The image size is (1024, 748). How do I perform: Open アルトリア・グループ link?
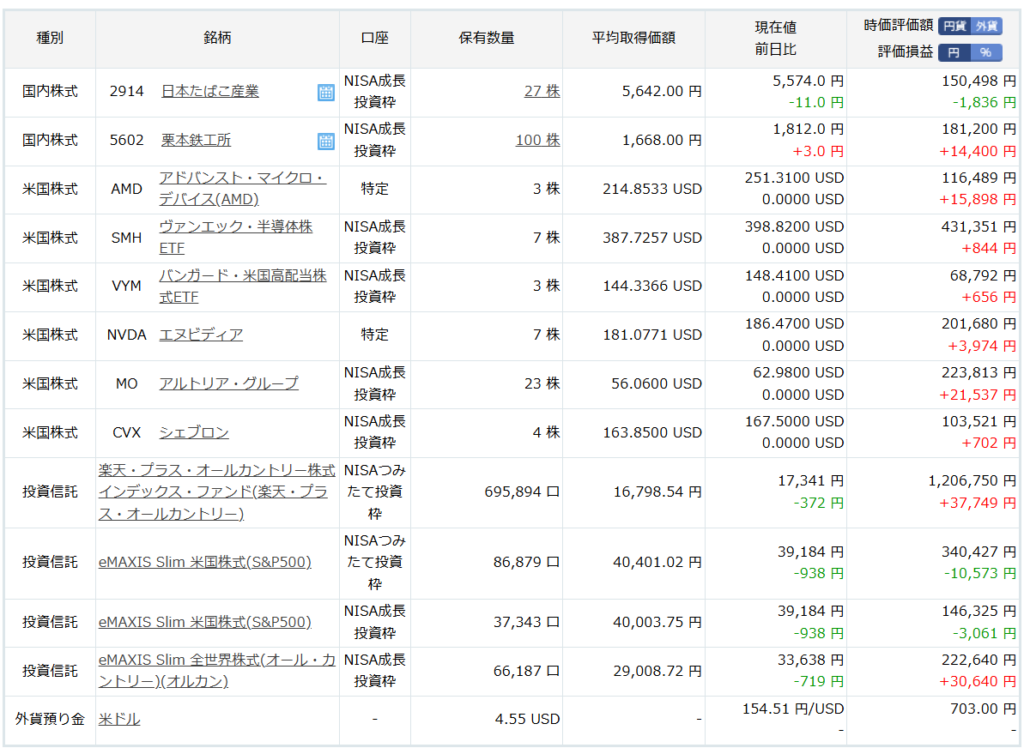[229, 383]
